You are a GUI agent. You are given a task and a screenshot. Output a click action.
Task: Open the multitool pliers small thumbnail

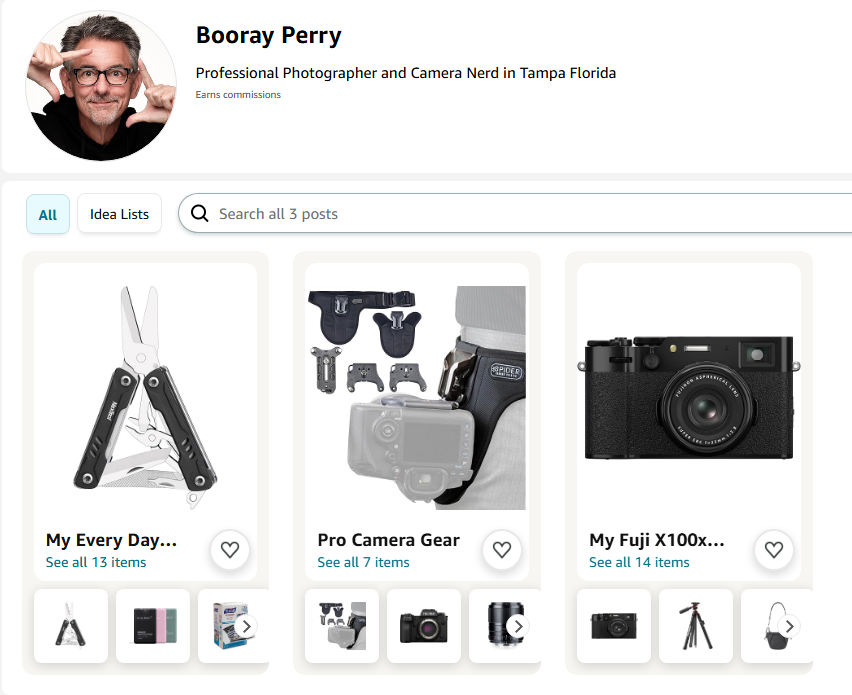point(71,626)
